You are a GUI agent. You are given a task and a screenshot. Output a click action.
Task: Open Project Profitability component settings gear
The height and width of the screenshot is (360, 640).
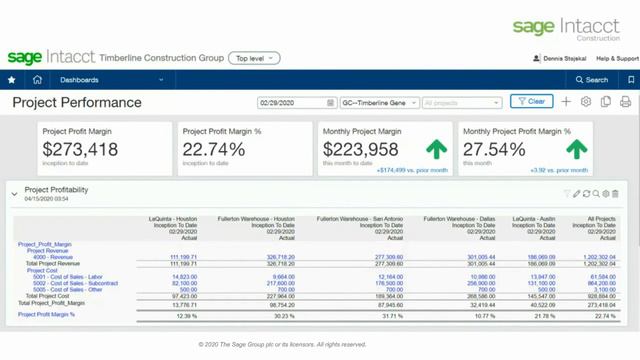pos(606,194)
